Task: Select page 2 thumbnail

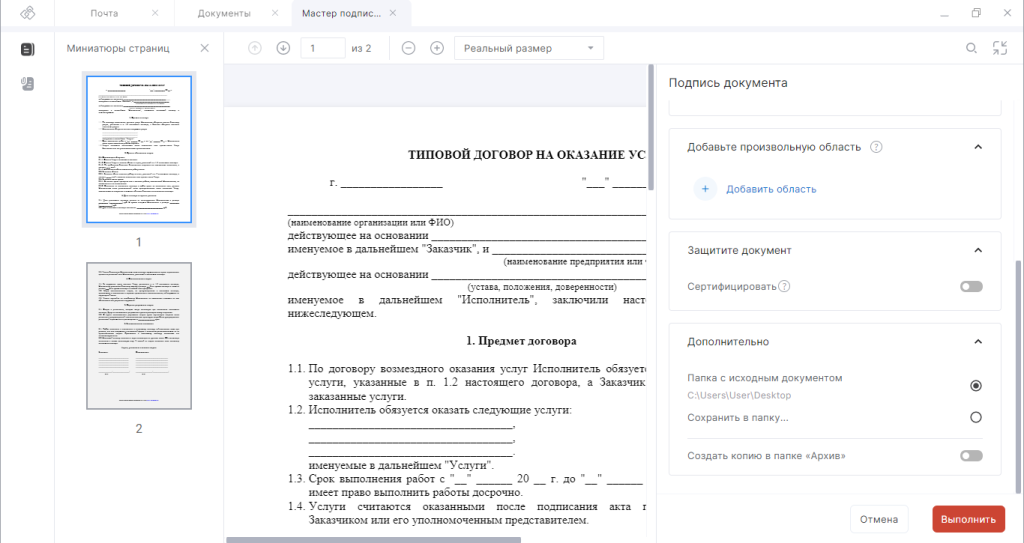Action: point(139,336)
